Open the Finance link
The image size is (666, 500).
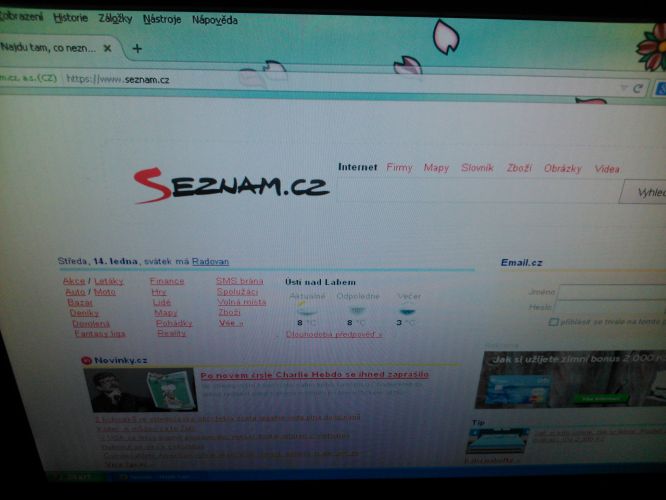coord(167,281)
